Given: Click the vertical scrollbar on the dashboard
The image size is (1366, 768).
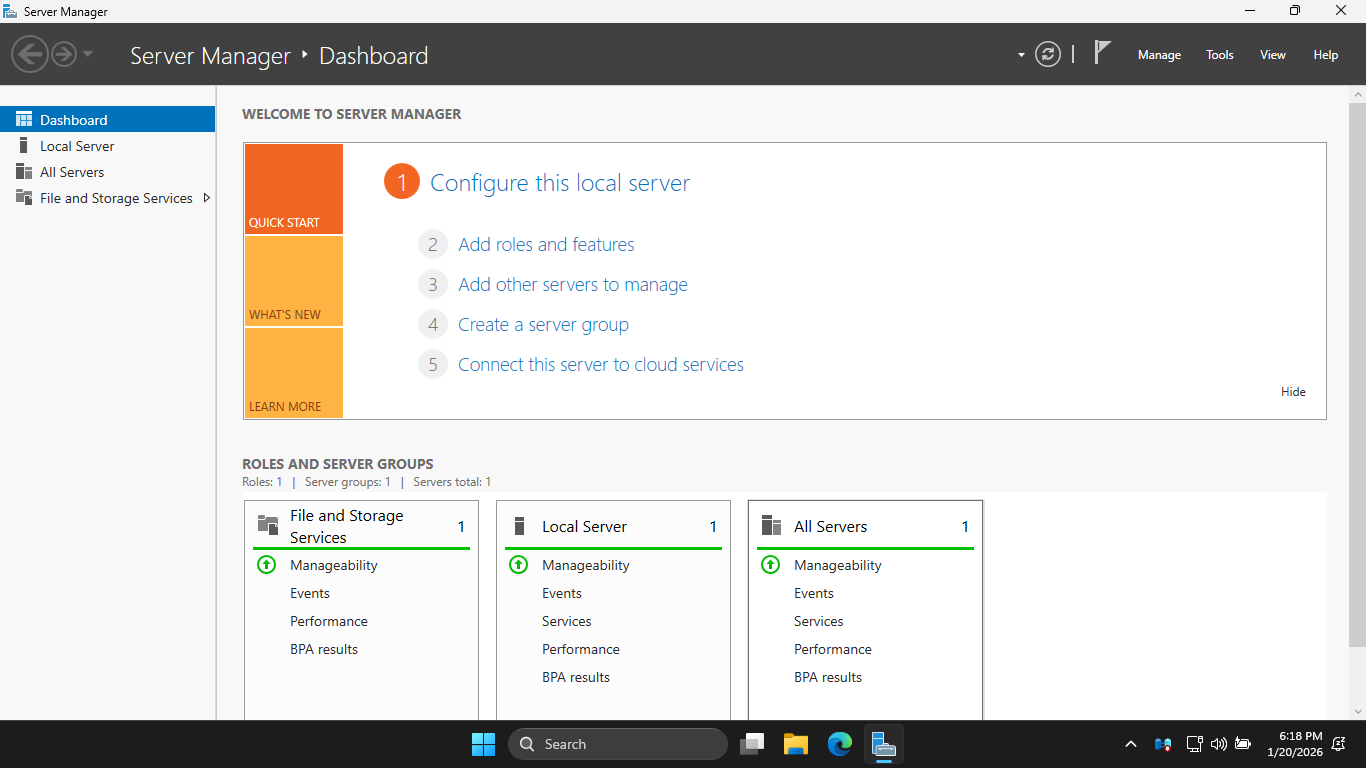Looking at the screenshot, I should 1357,375.
